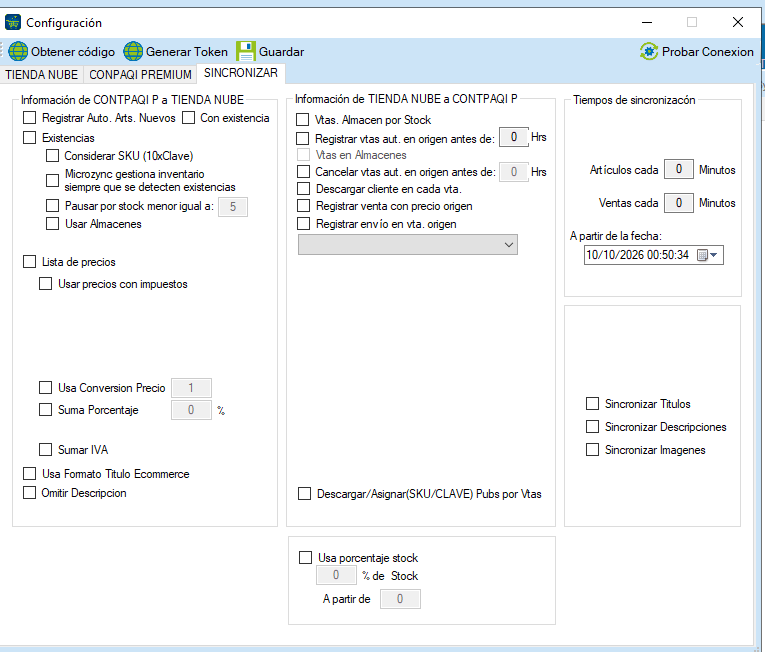Click the Usa Conversion Precio value field
The height and width of the screenshot is (652, 765).
click(x=191, y=388)
